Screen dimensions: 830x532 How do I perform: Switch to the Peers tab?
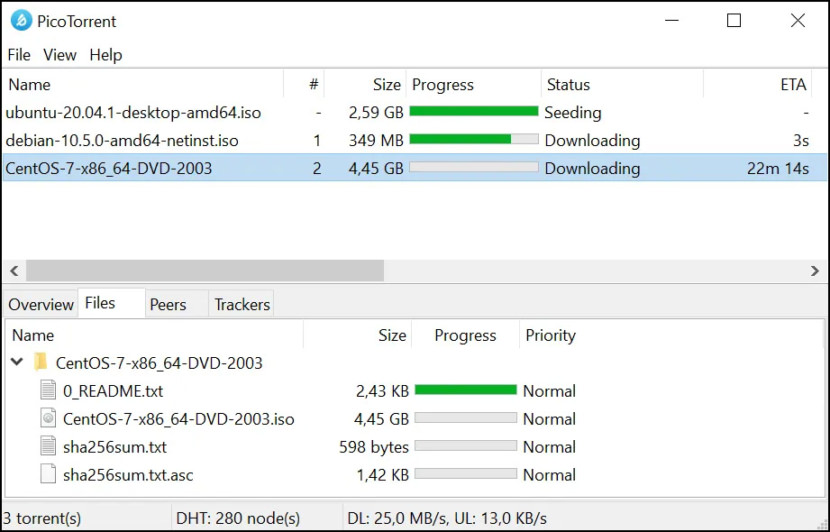click(x=168, y=304)
